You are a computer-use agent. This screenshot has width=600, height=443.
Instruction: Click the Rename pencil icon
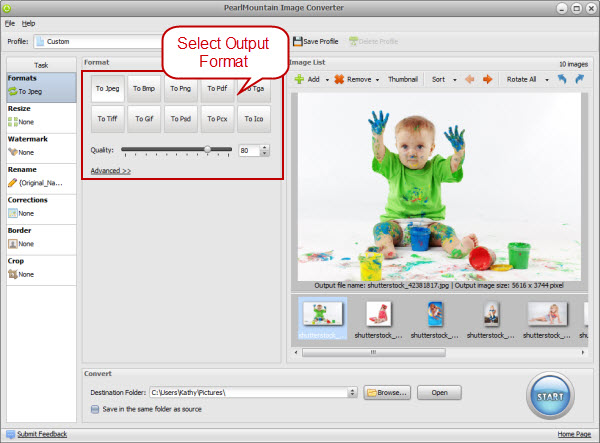coord(13,183)
